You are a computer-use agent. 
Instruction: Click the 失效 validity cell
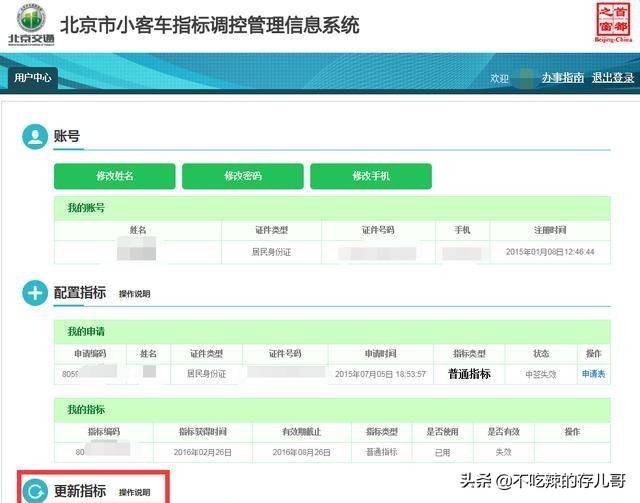click(x=504, y=452)
